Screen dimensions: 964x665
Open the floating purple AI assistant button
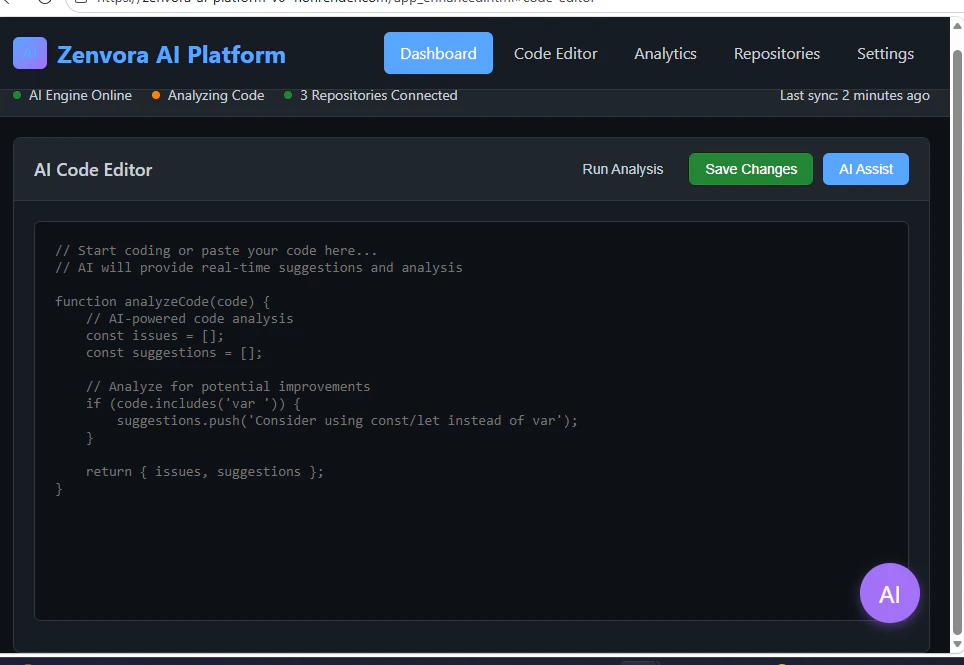(889, 594)
